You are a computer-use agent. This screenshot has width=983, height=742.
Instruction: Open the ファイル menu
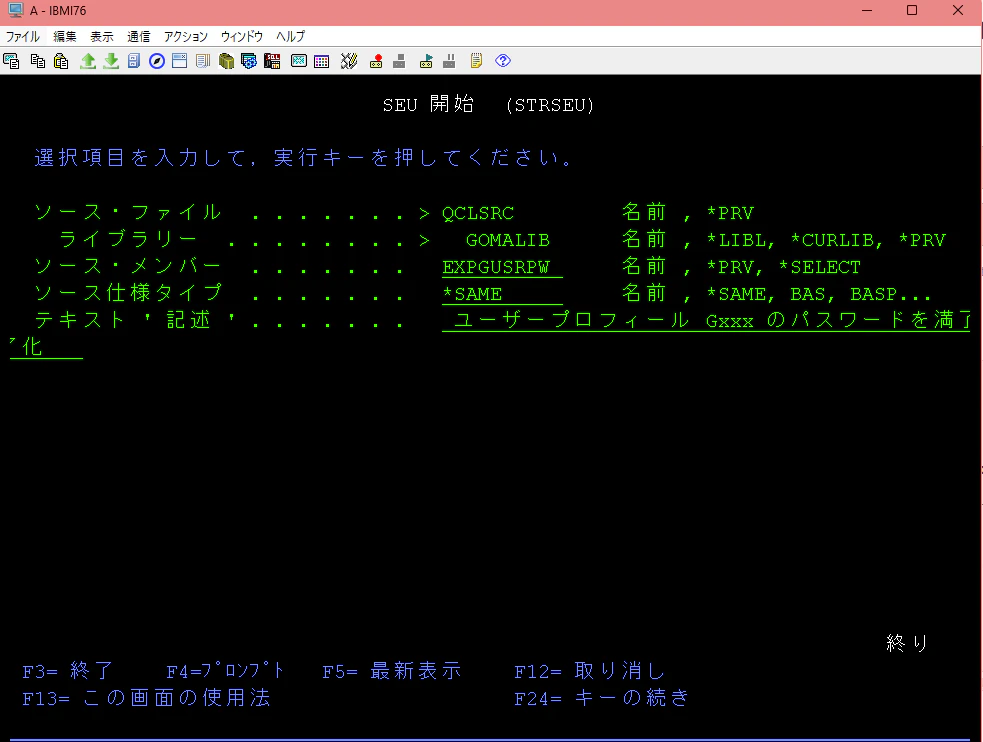click(23, 36)
